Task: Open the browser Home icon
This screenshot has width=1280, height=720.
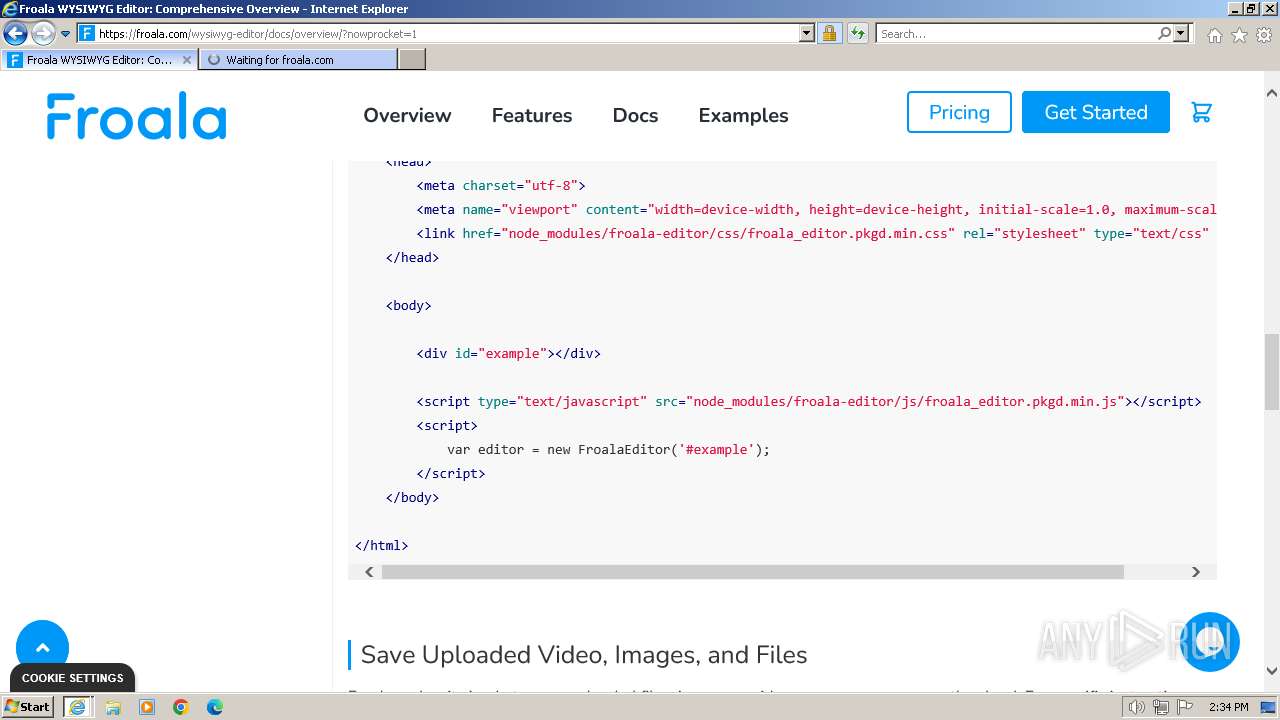Action: [x=1214, y=35]
